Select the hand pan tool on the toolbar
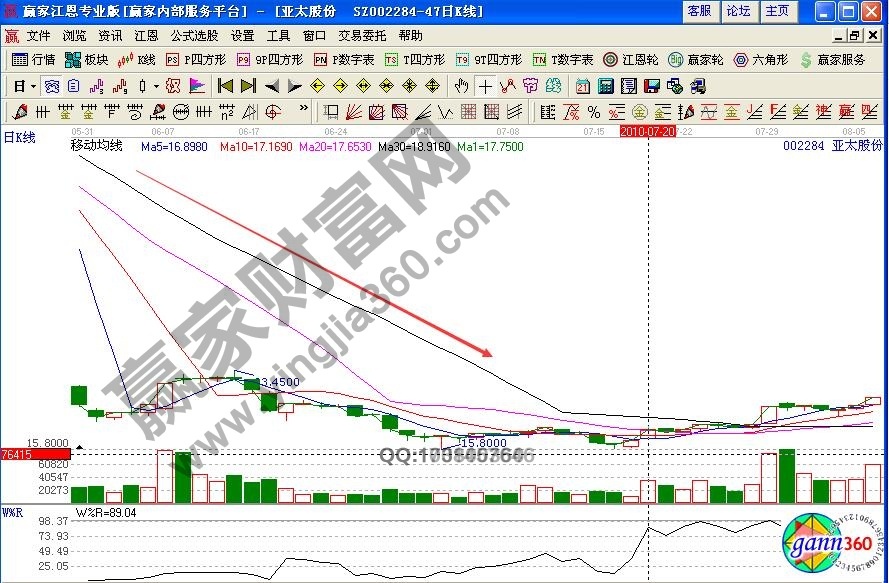This screenshot has width=889, height=583. point(463,86)
